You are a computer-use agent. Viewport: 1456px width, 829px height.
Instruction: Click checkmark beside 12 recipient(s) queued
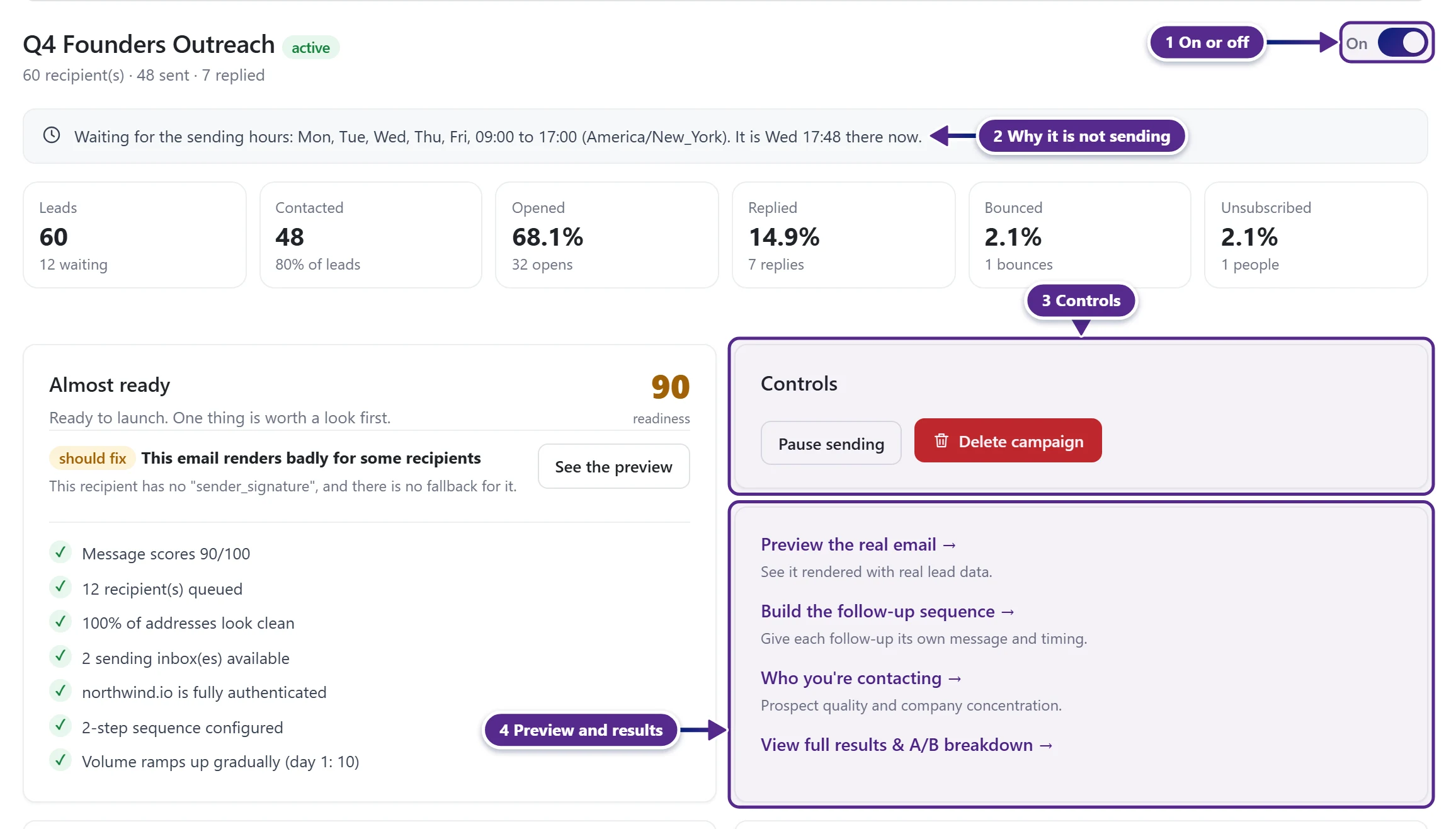tap(60, 588)
